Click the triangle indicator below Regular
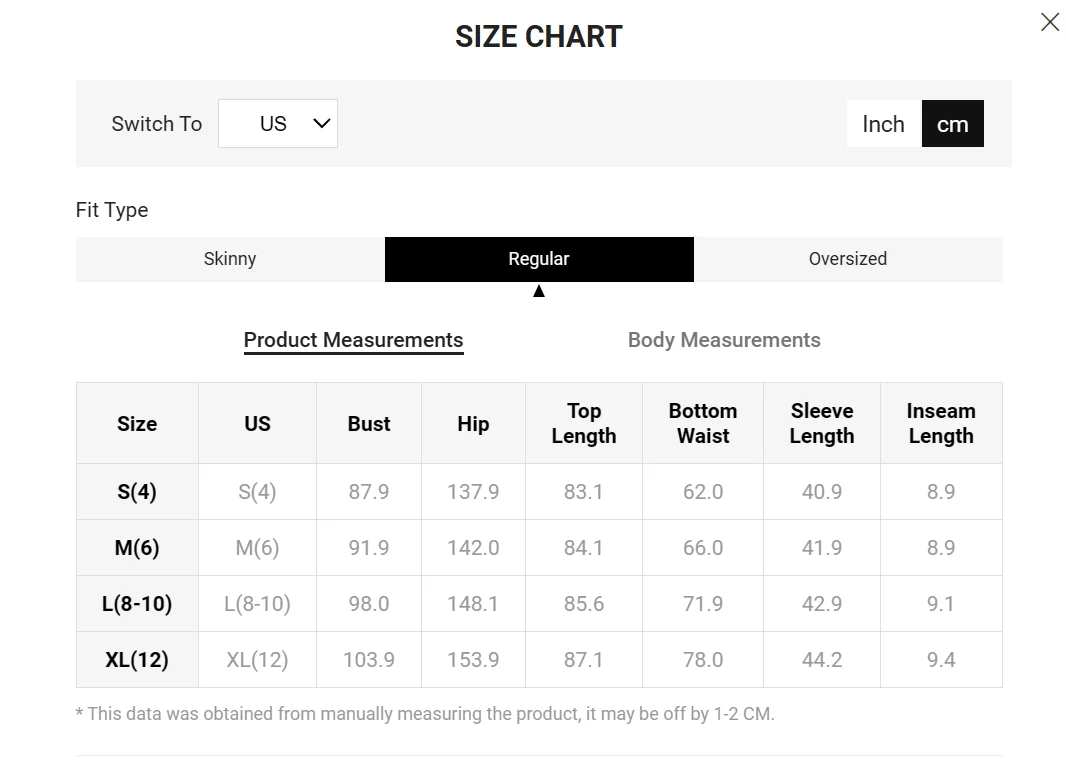The height and width of the screenshot is (762, 1066). pyautogui.click(x=539, y=291)
